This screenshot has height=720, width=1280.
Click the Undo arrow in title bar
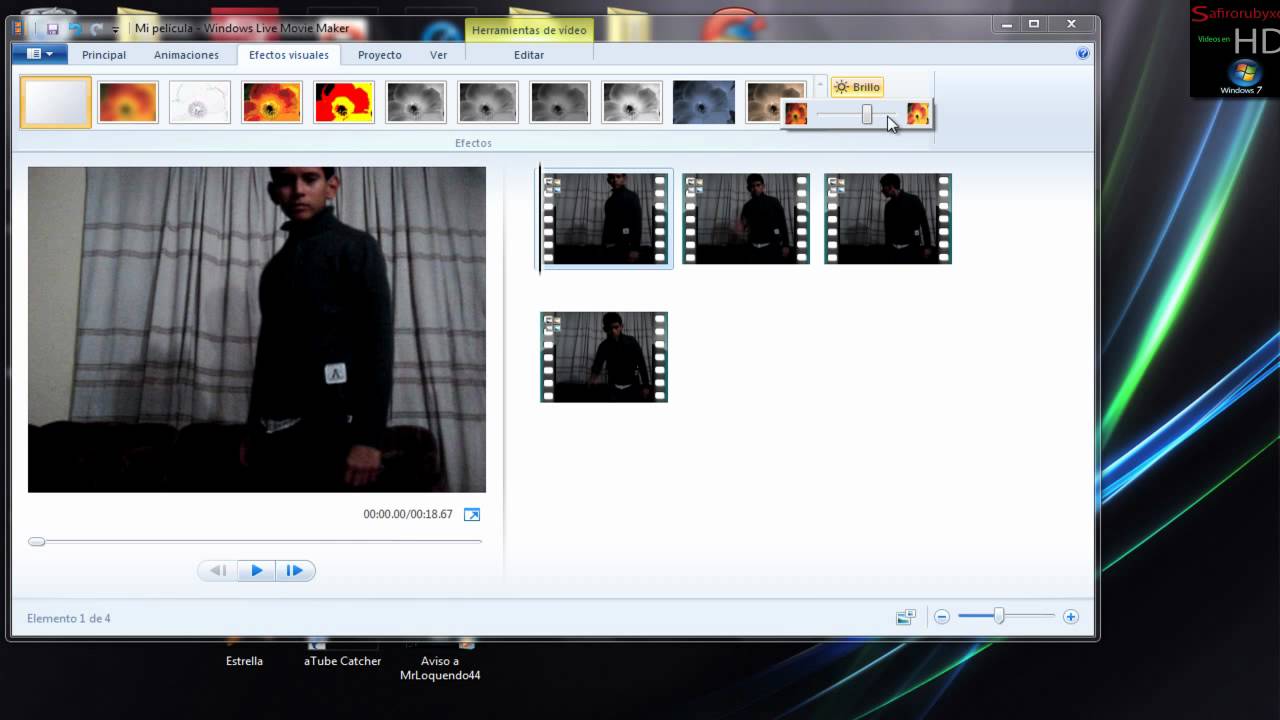pos(75,29)
